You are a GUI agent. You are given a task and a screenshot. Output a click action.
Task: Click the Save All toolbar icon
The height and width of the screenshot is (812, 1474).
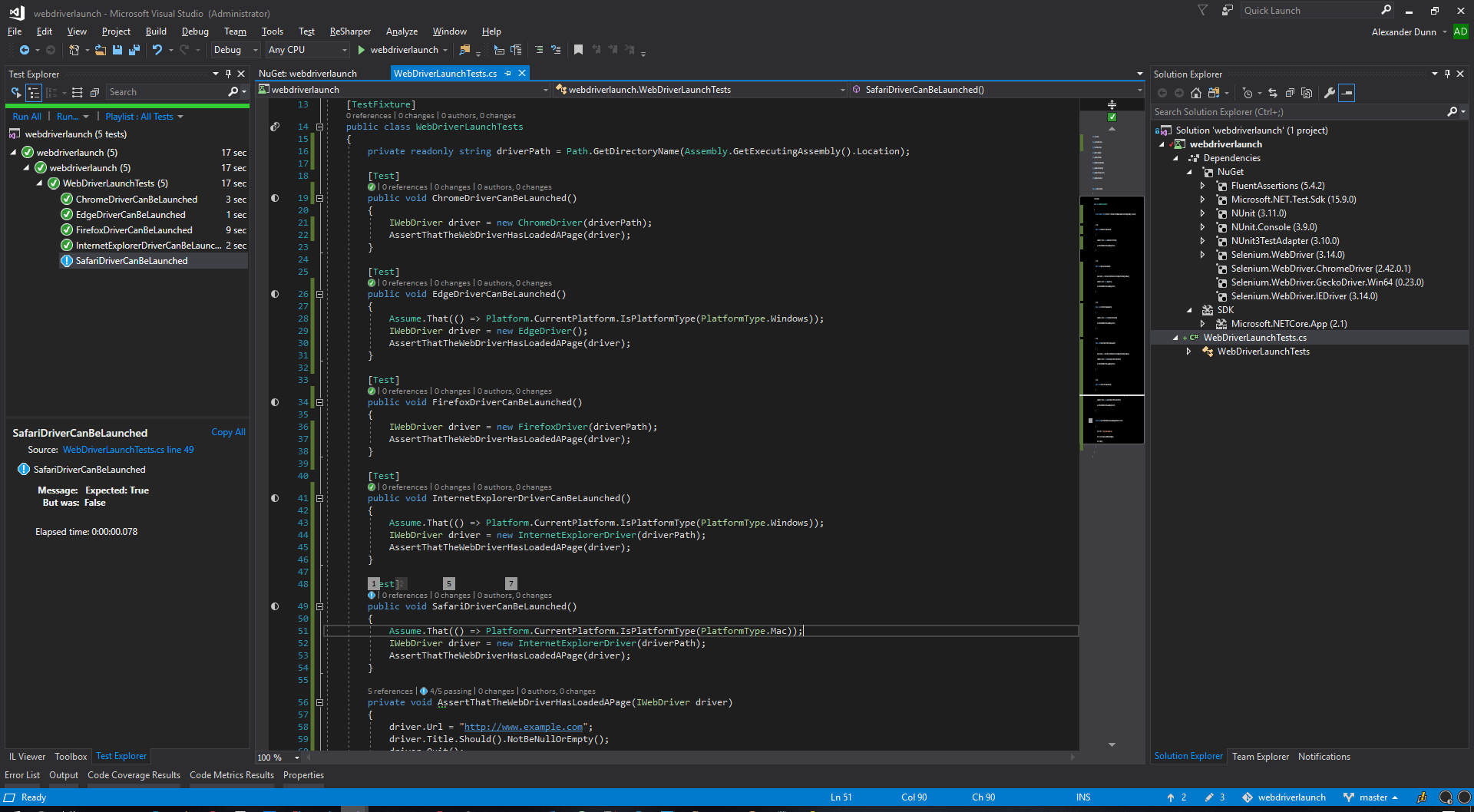point(134,50)
